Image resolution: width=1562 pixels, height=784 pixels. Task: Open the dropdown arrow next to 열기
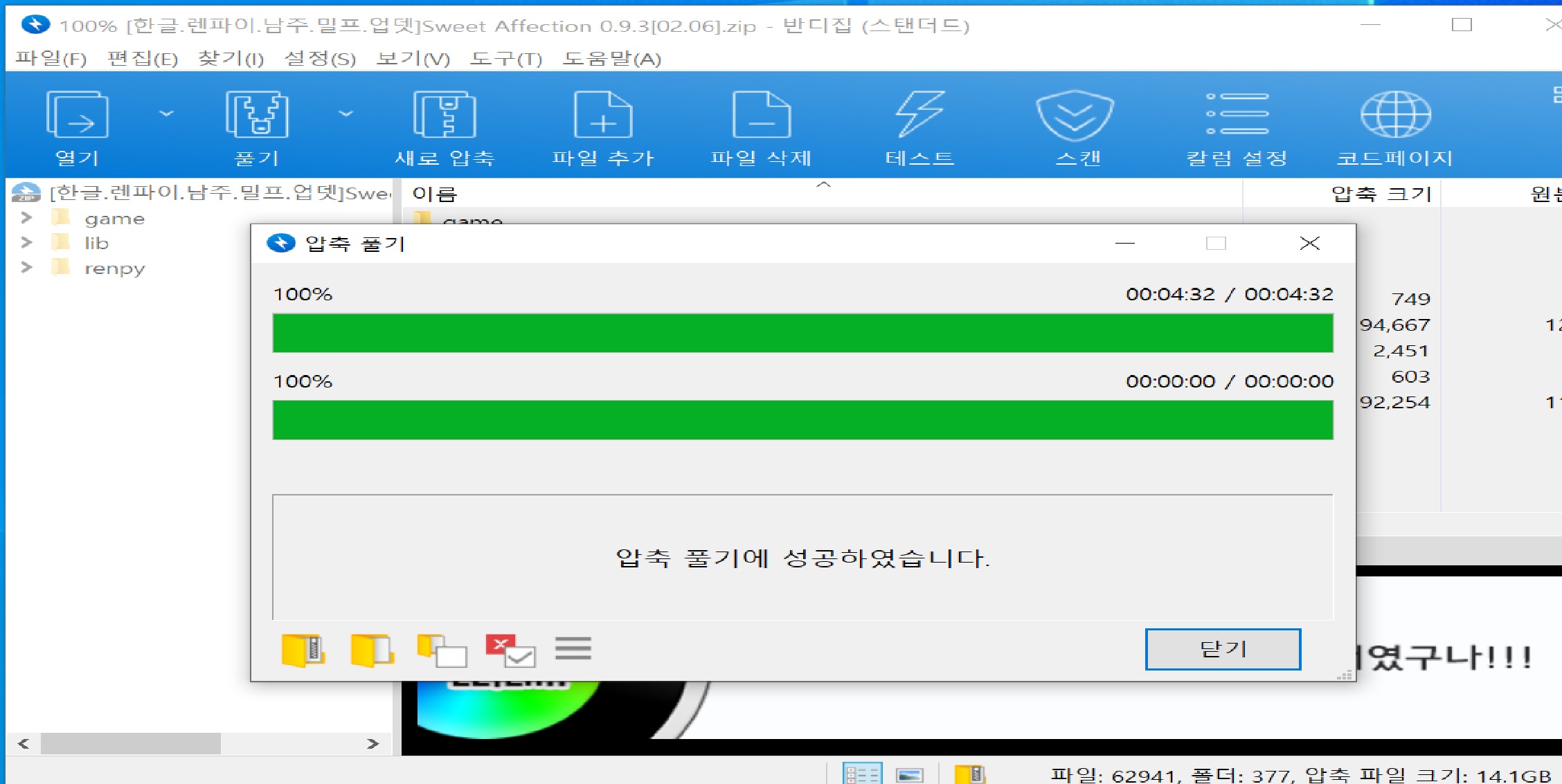click(166, 113)
